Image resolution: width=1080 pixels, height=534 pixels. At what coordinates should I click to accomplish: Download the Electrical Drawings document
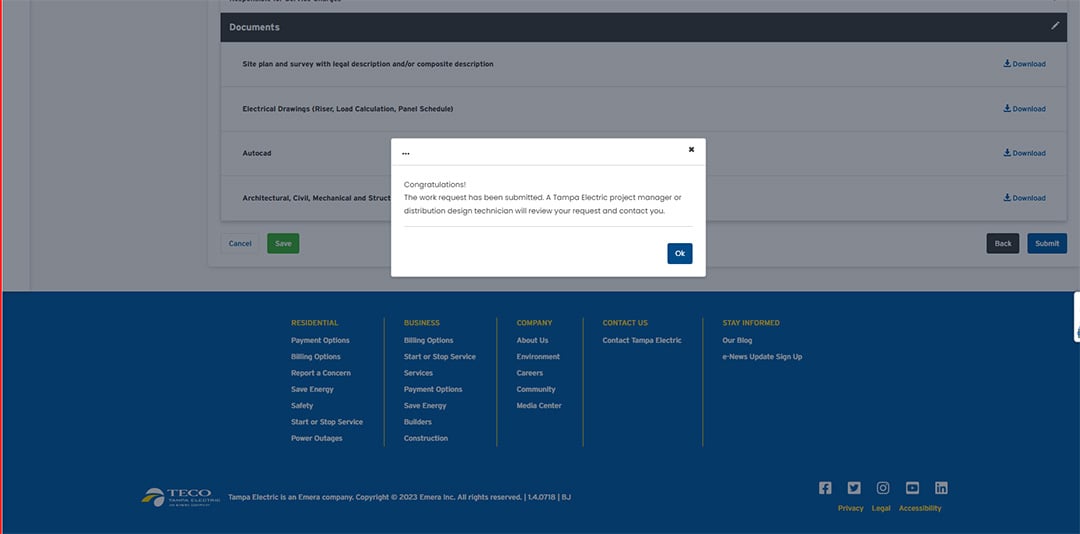[1024, 109]
